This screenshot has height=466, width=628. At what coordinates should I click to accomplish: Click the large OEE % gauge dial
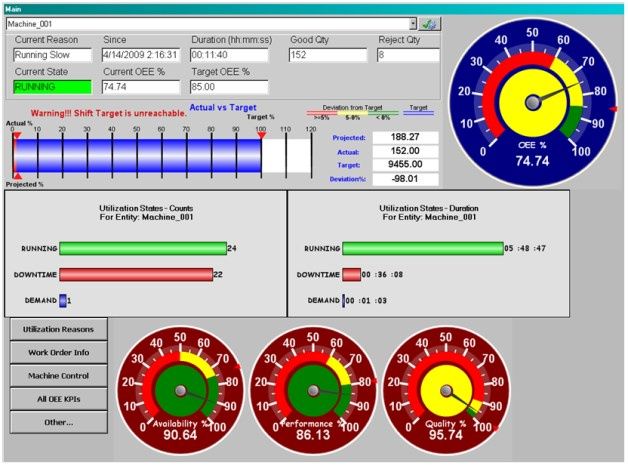pyautogui.click(x=532, y=103)
